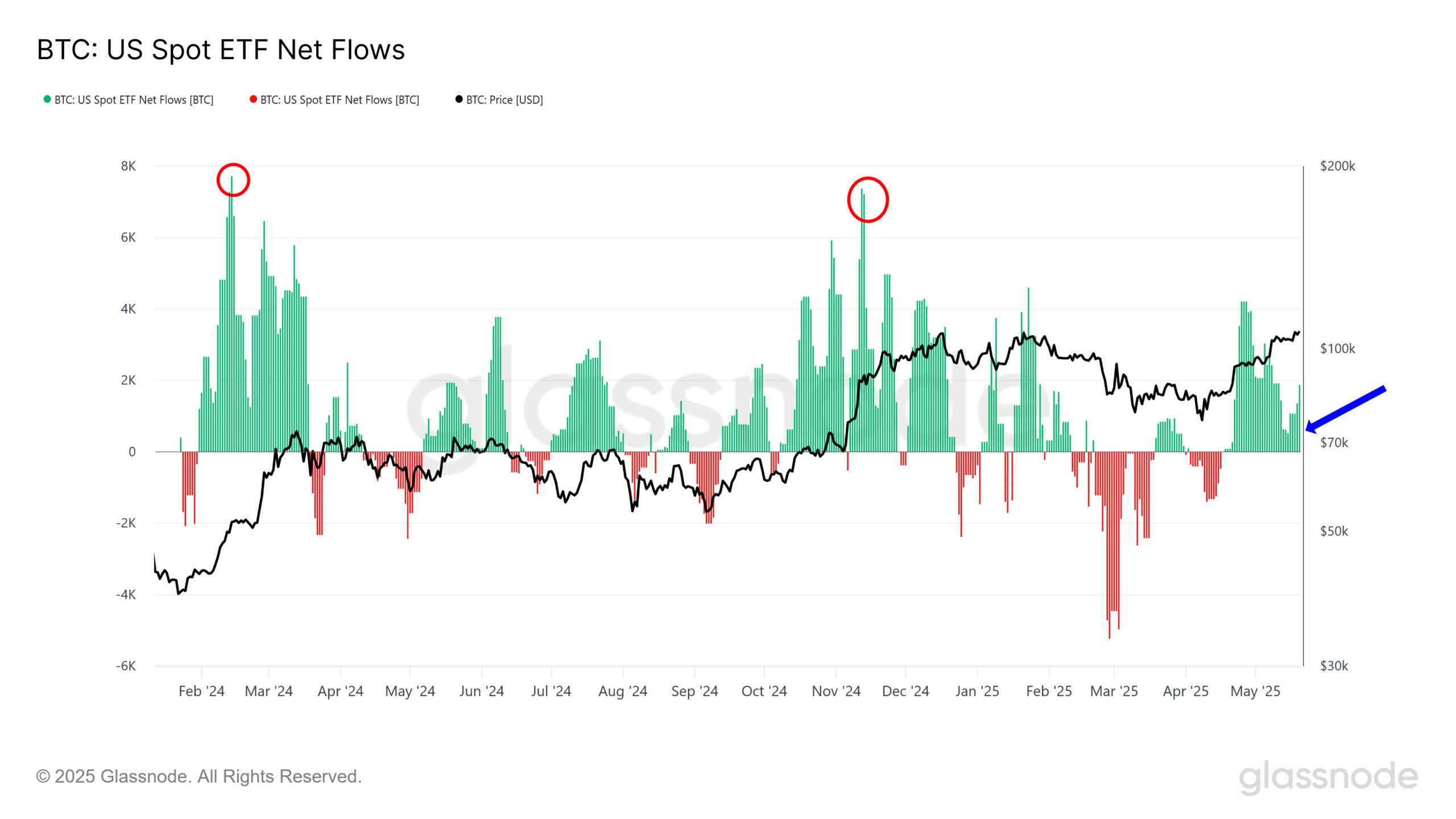Click the glassnode logo at the bottom right

pos(1327,777)
